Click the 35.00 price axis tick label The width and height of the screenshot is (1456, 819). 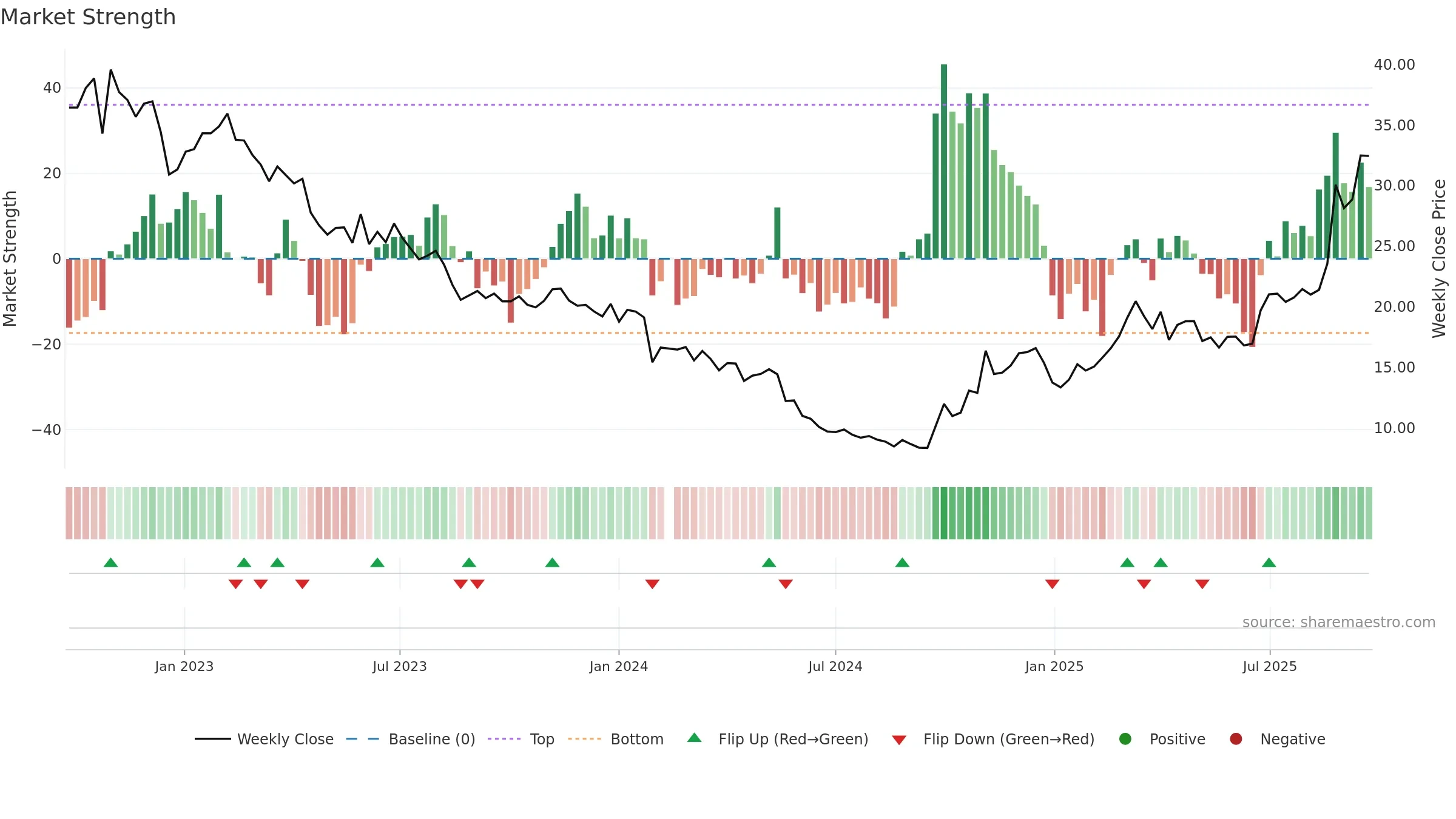1394,126
